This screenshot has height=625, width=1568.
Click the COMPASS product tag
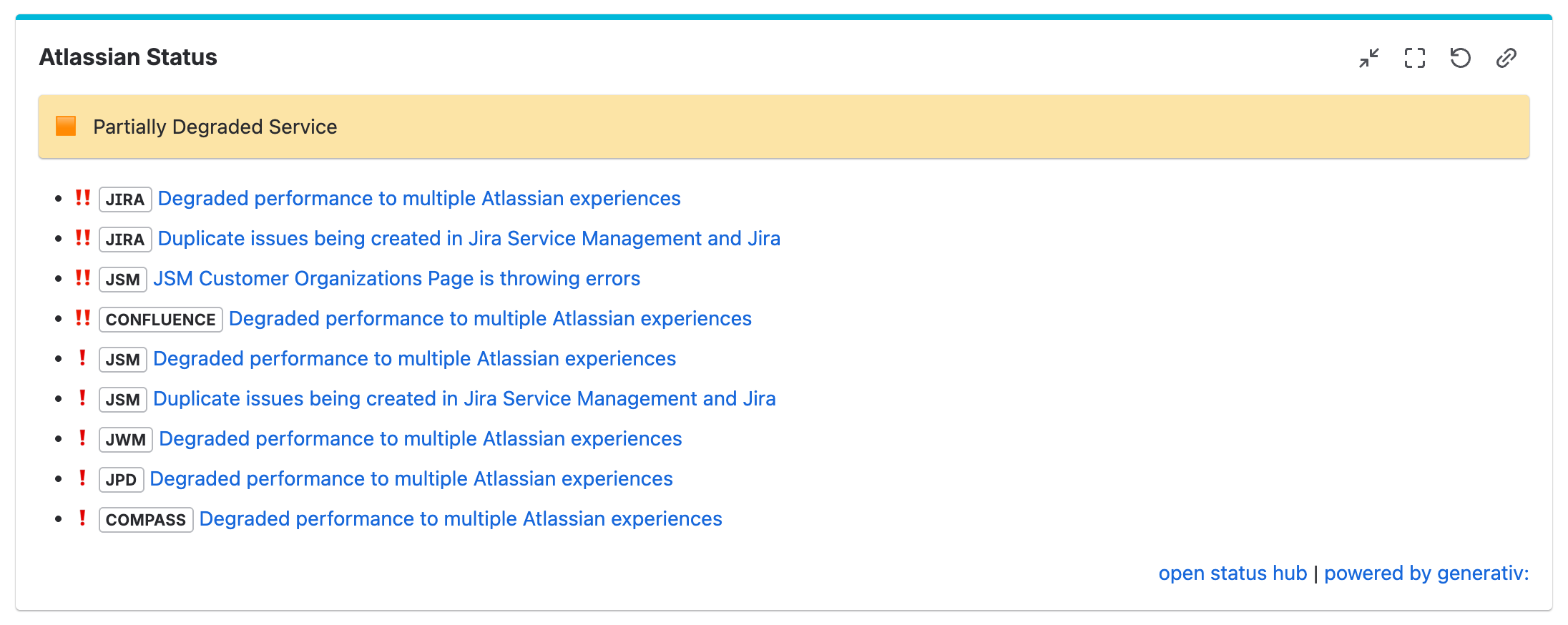pyautogui.click(x=146, y=520)
